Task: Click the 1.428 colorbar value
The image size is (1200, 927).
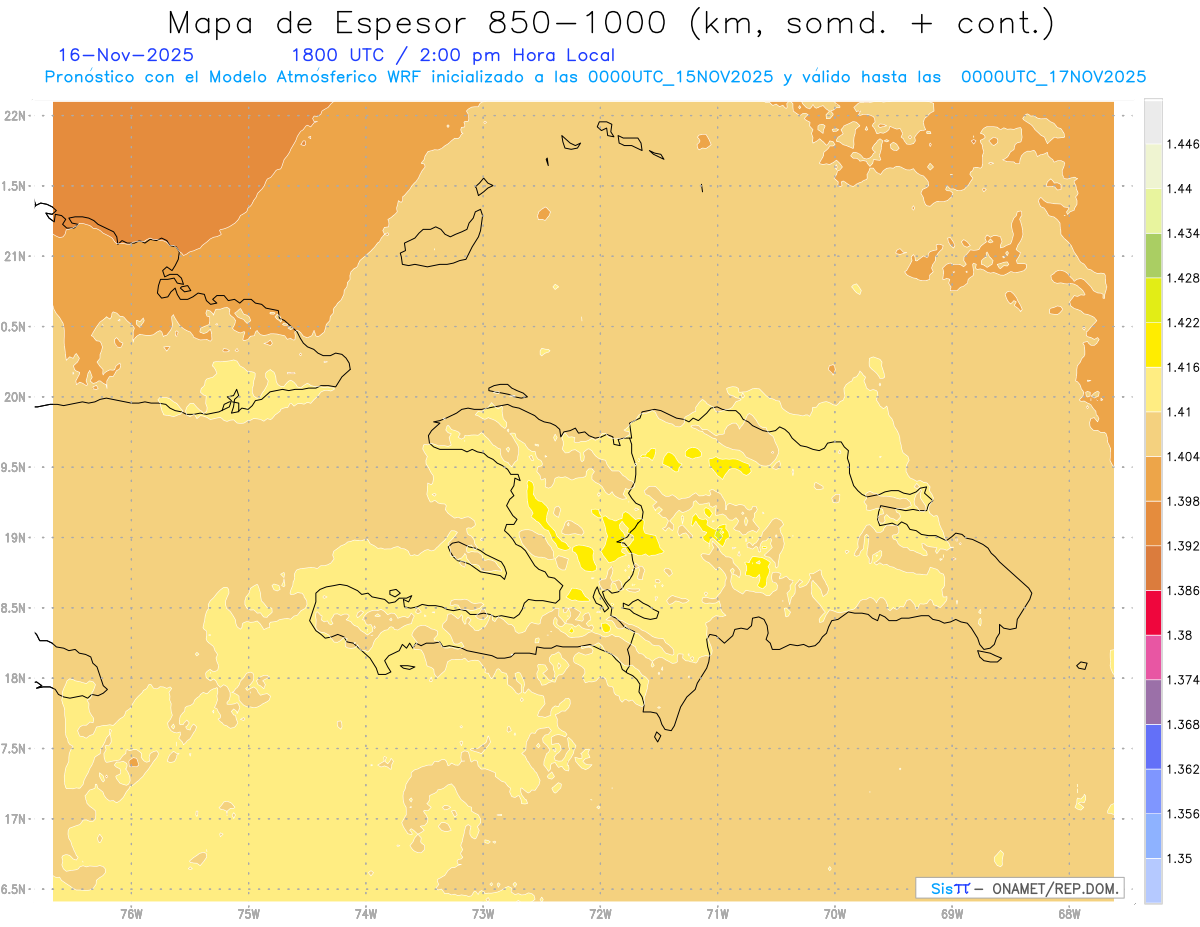Action: pyautogui.click(x=1183, y=278)
